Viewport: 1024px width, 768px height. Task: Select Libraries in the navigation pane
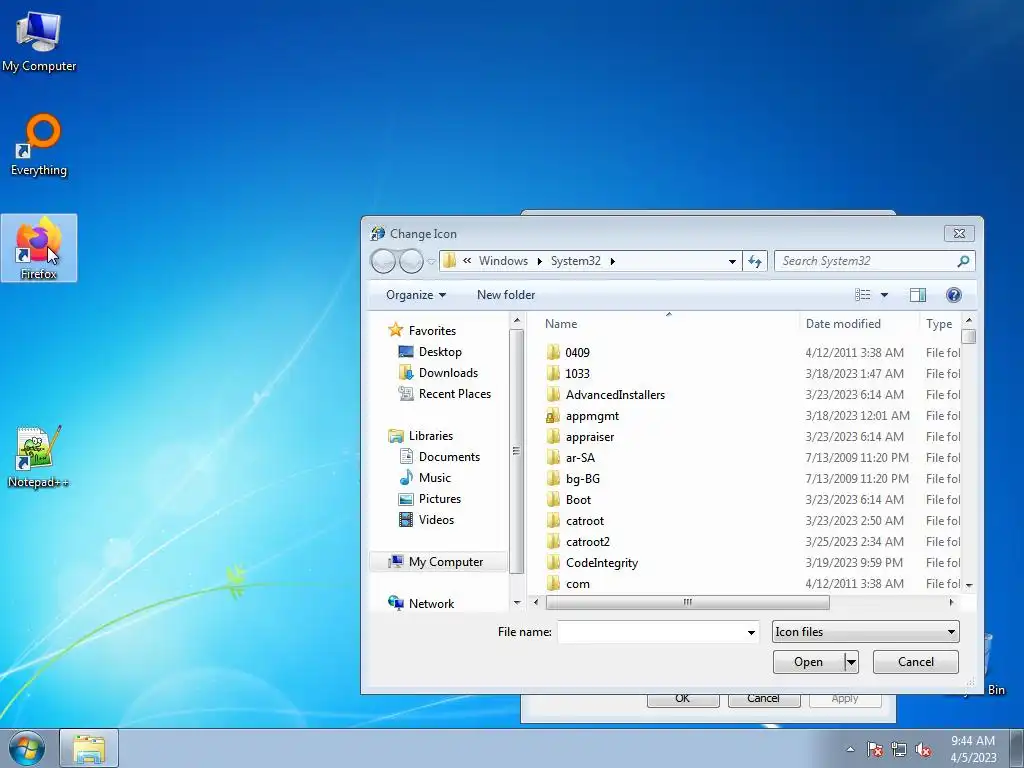point(421,436)
